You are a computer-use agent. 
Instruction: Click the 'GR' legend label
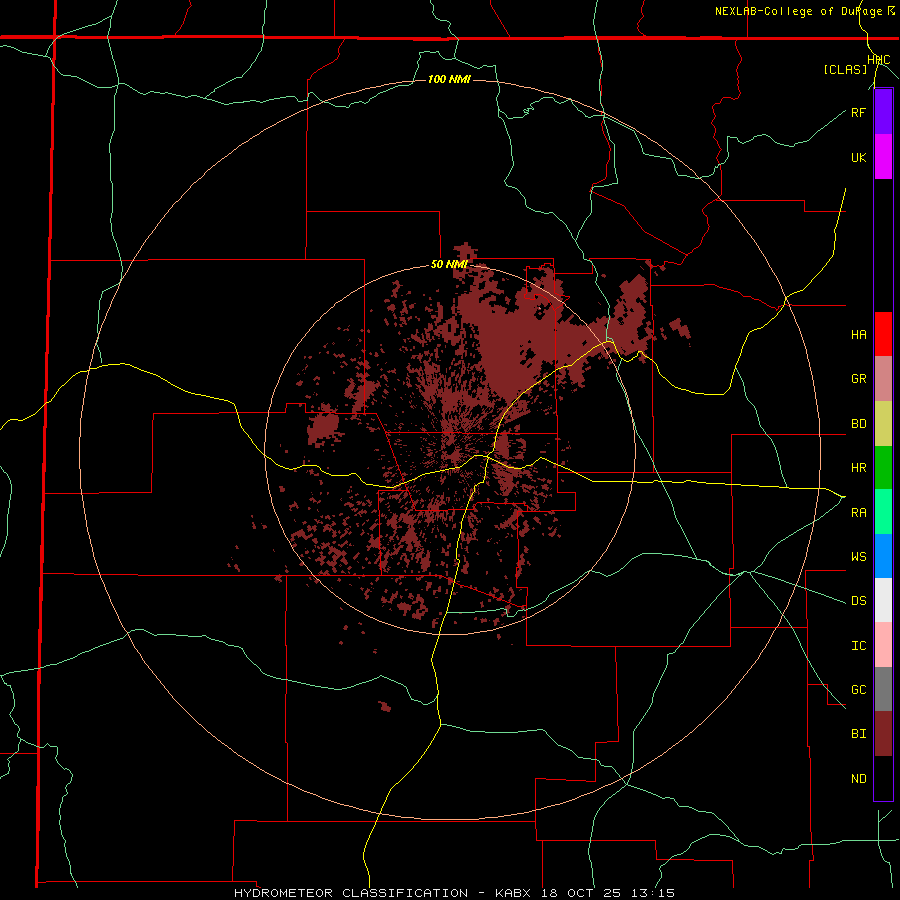coord(858,379)
